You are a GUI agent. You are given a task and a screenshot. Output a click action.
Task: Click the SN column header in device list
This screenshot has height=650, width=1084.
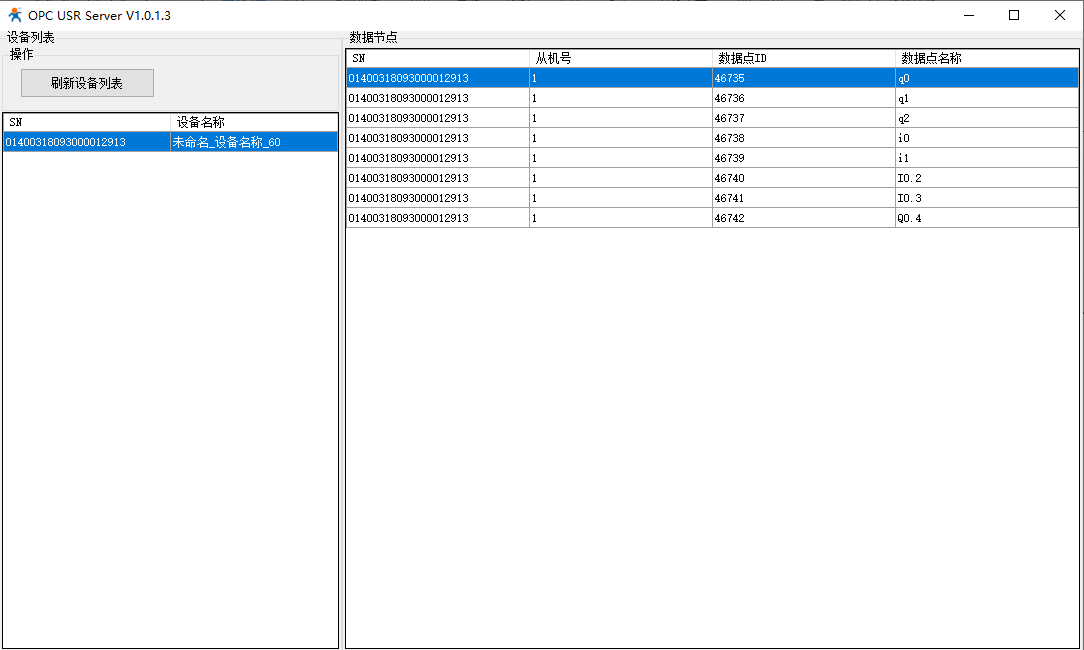(87, 122)
